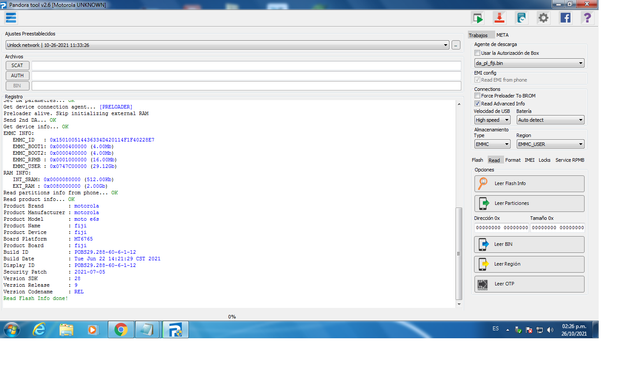Open settings gear icon
The image size is (640, 386).
pyautogui.click(x=543, y=18)
